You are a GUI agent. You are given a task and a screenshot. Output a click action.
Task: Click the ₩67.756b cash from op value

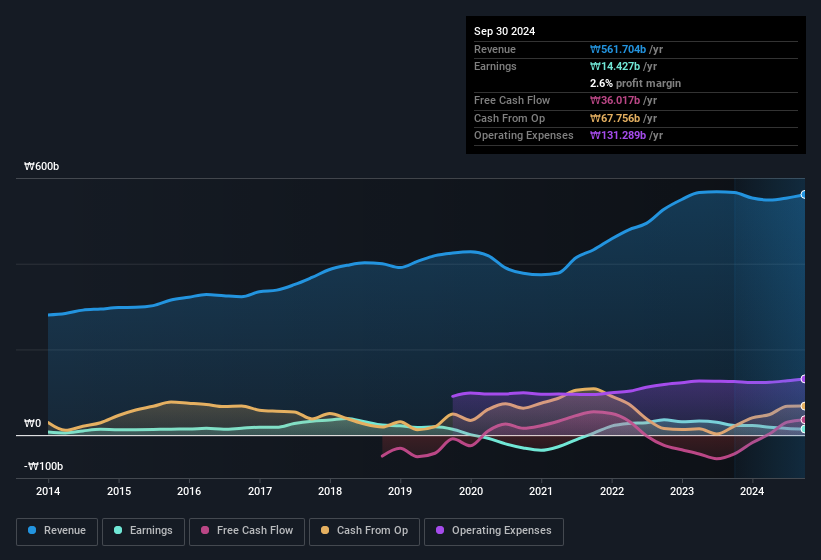click(615, 118)
